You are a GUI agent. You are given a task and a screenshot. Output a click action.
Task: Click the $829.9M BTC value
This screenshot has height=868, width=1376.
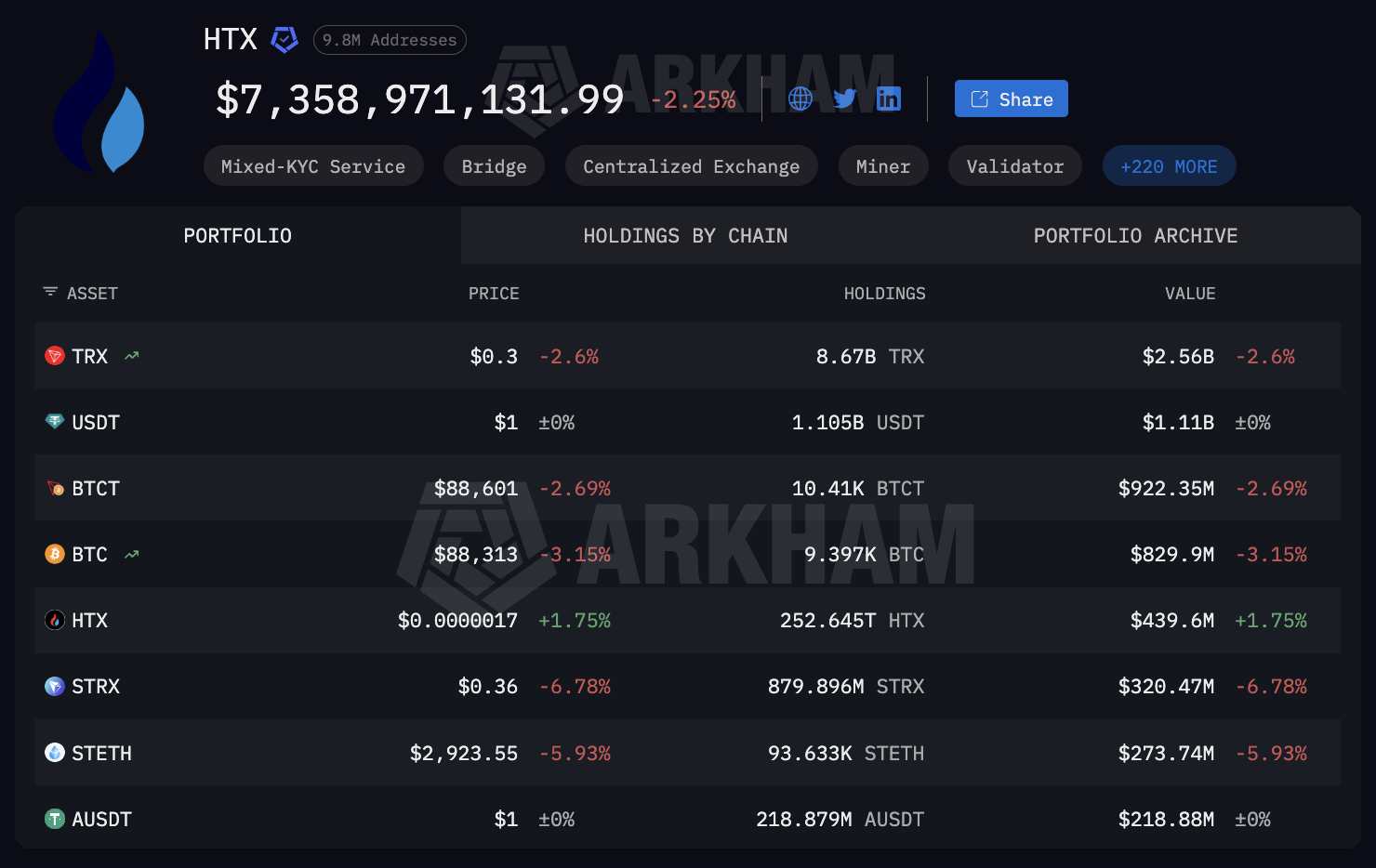pyautogui.click(x=1172, y=554)
